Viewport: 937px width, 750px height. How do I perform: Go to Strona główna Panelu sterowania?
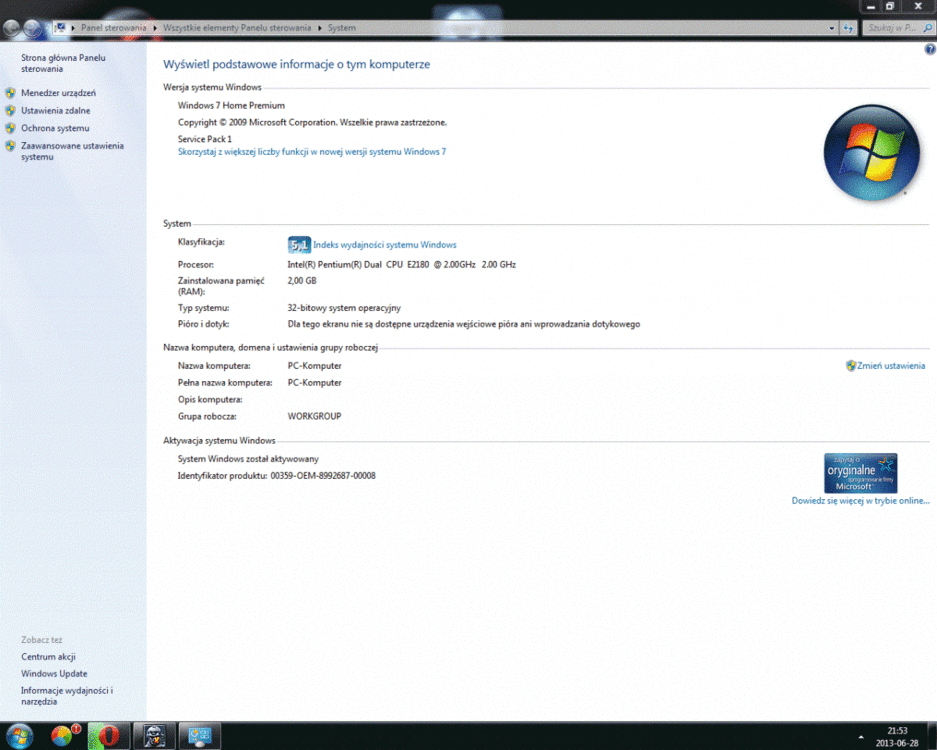pos(63,63)
